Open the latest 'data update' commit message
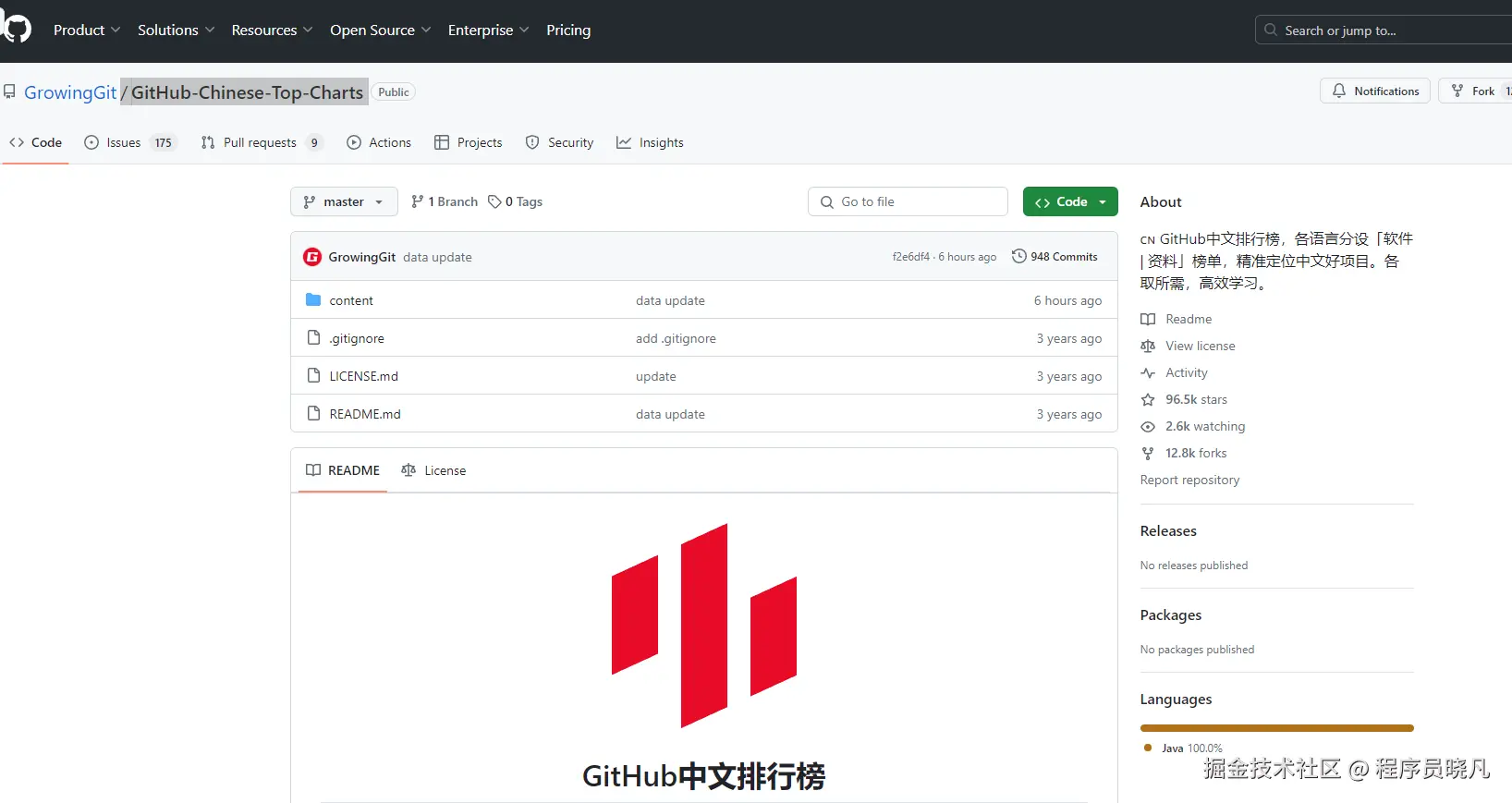This screenshot has width=1512, height=803. [437, 257]
